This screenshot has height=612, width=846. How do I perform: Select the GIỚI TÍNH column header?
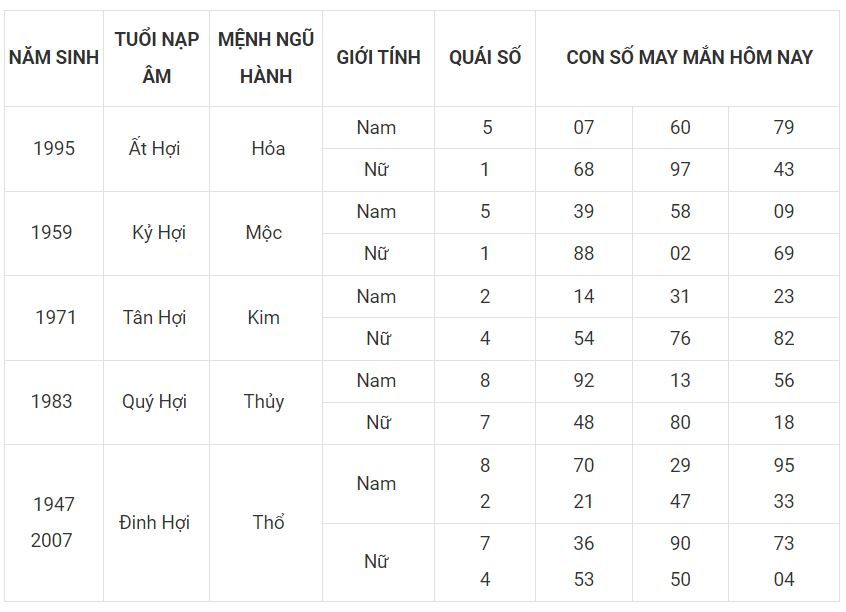click(x=378, y=58)
